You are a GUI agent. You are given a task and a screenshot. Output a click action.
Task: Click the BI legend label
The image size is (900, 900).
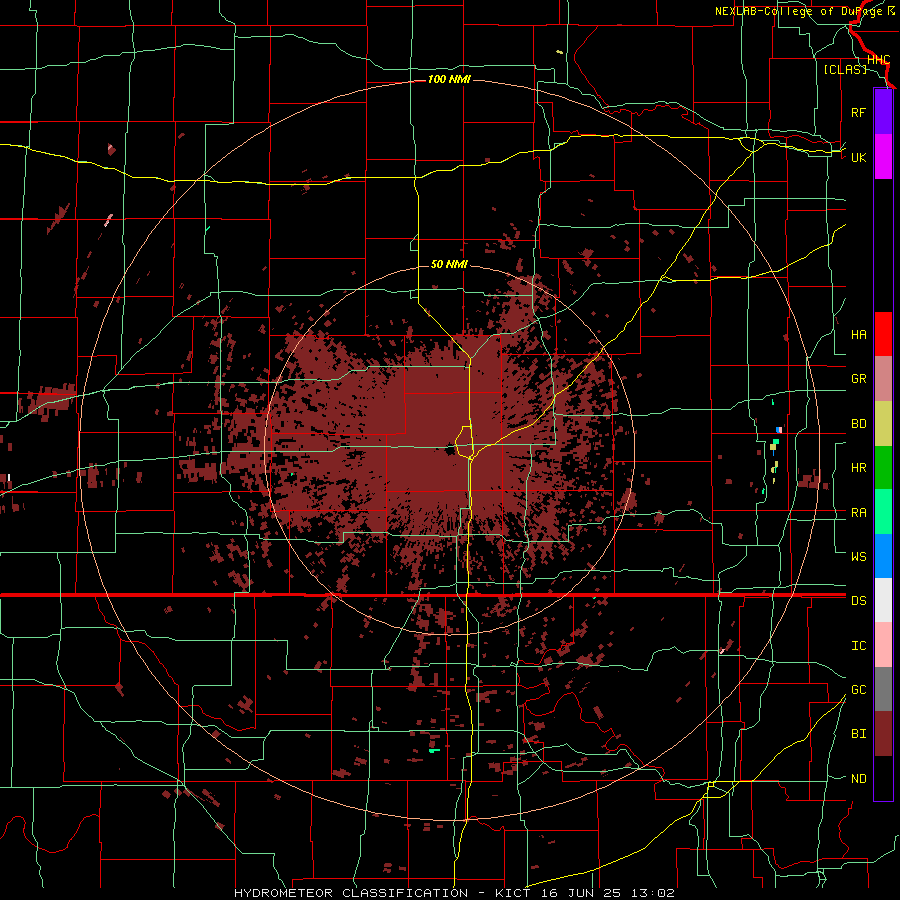[x=858, y=734]
